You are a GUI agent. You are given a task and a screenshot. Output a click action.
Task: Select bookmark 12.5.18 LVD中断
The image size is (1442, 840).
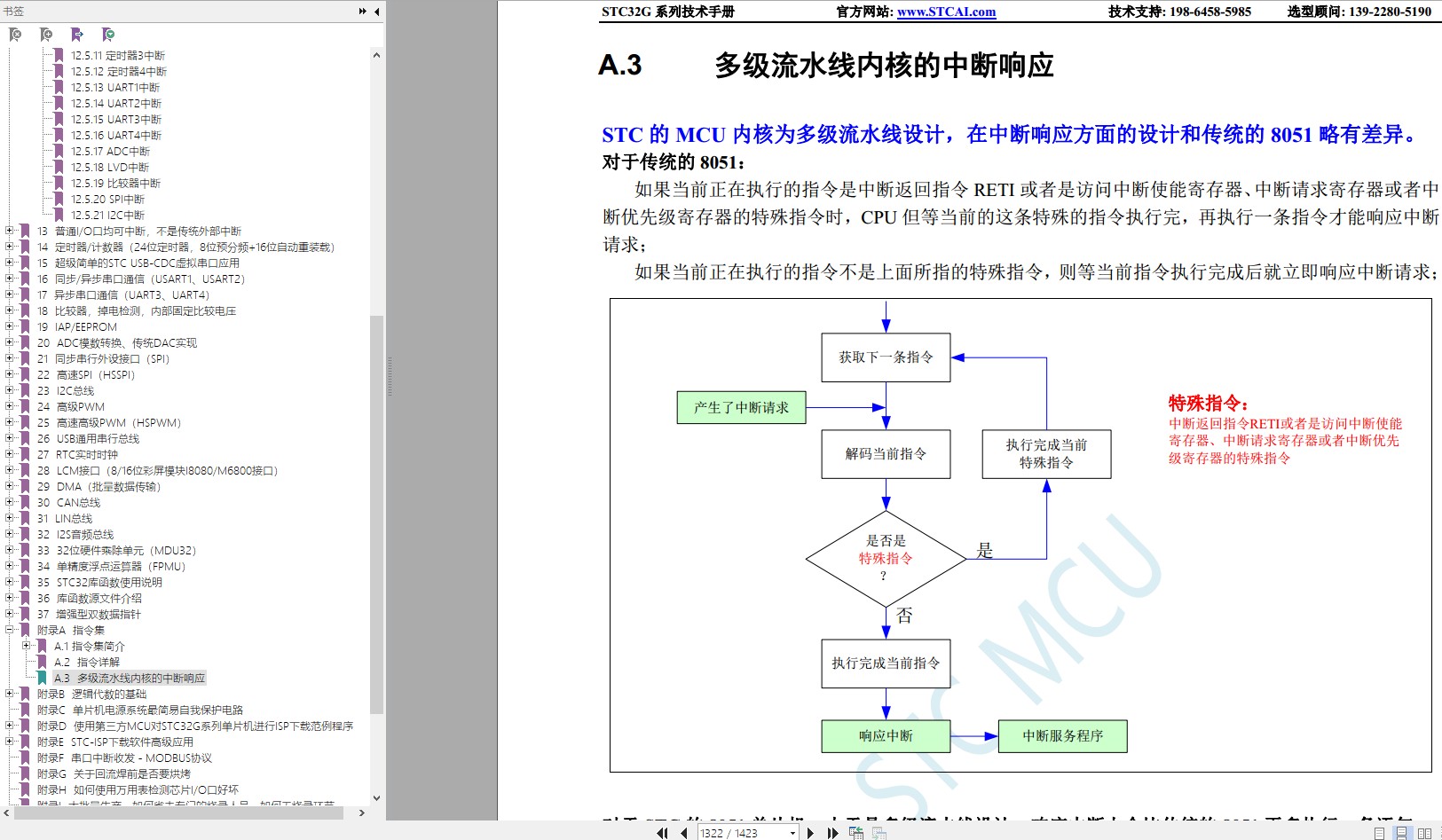pos(110,168)
